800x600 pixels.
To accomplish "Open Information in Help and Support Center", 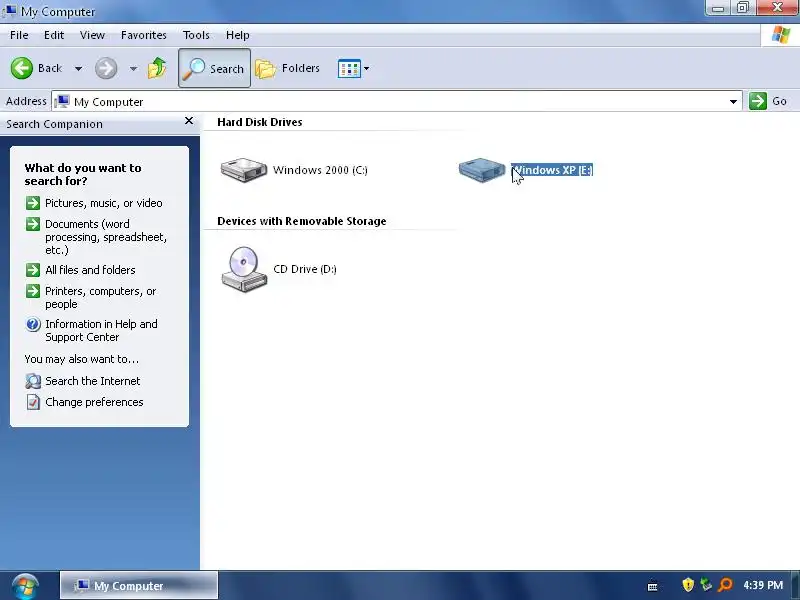I will coord(101,331).
